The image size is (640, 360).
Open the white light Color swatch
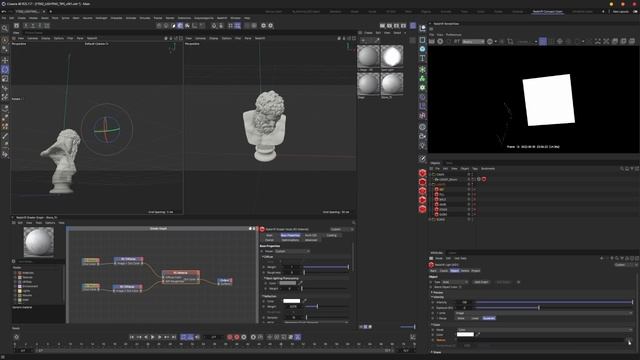[x=465, y=334]
